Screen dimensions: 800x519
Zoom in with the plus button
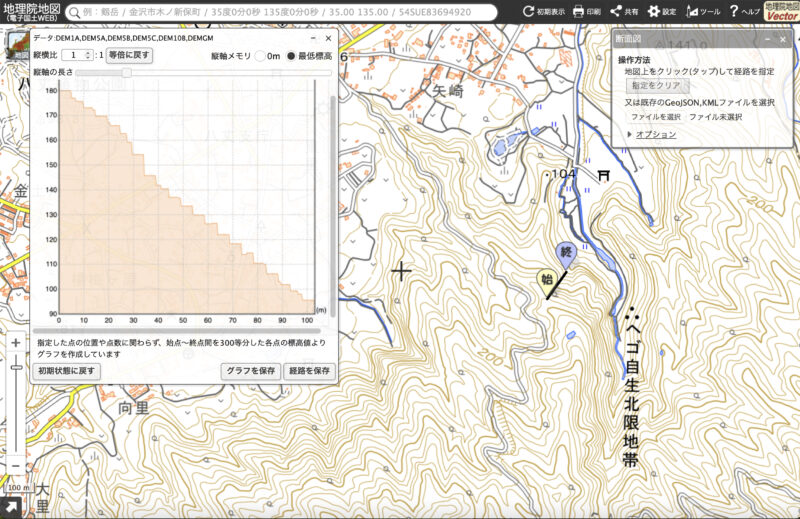click(x=16, y=343)
